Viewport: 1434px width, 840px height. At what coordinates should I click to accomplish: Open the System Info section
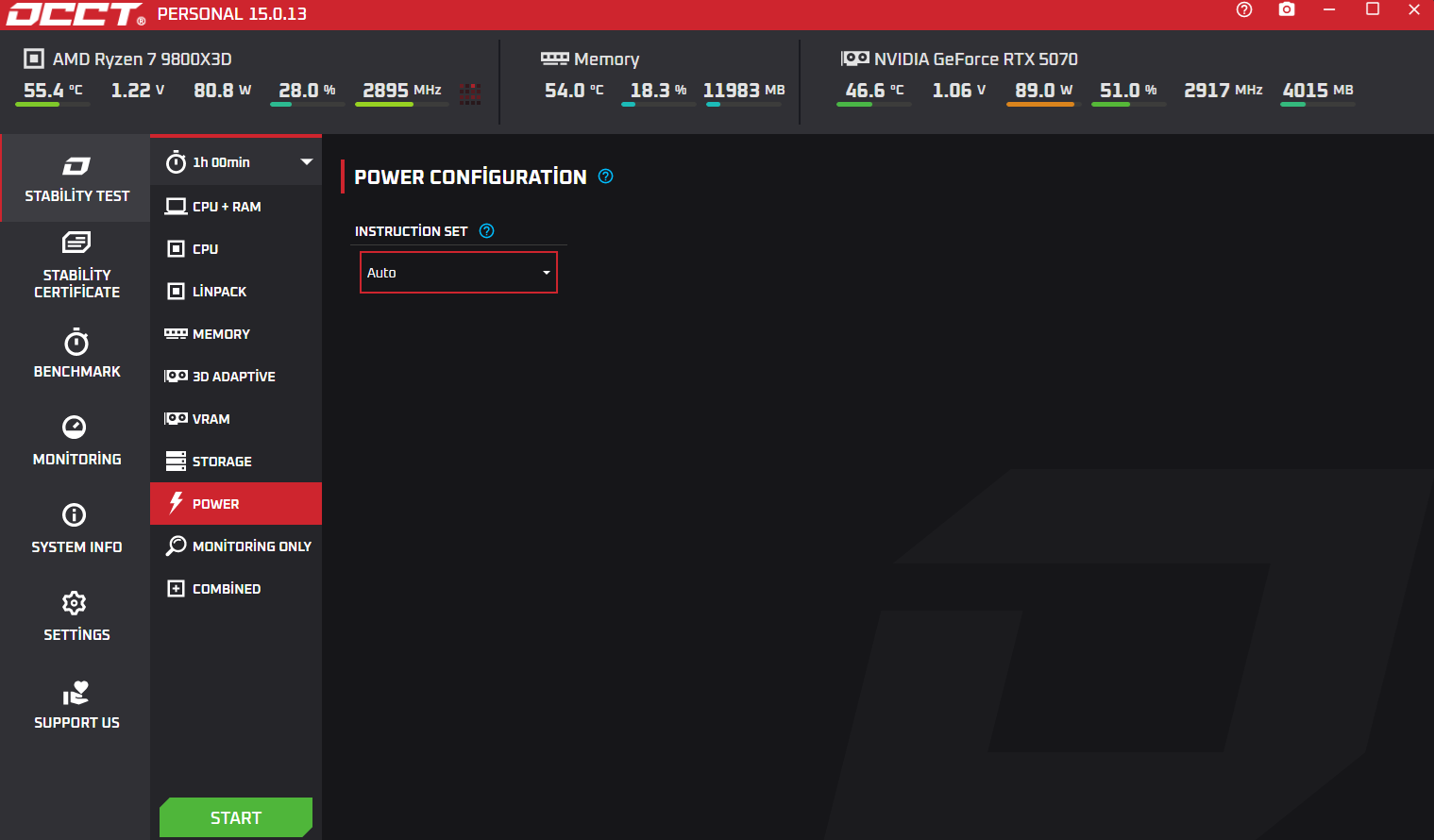76,529
